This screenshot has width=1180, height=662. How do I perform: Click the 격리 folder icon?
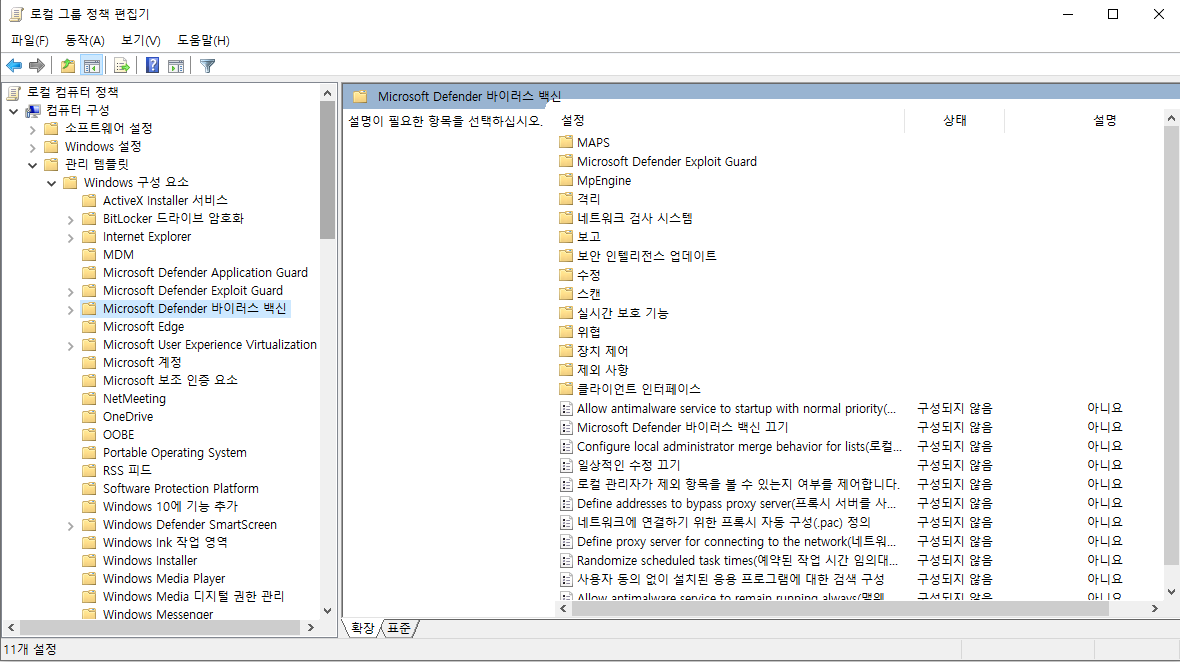(x=566, y=199)
